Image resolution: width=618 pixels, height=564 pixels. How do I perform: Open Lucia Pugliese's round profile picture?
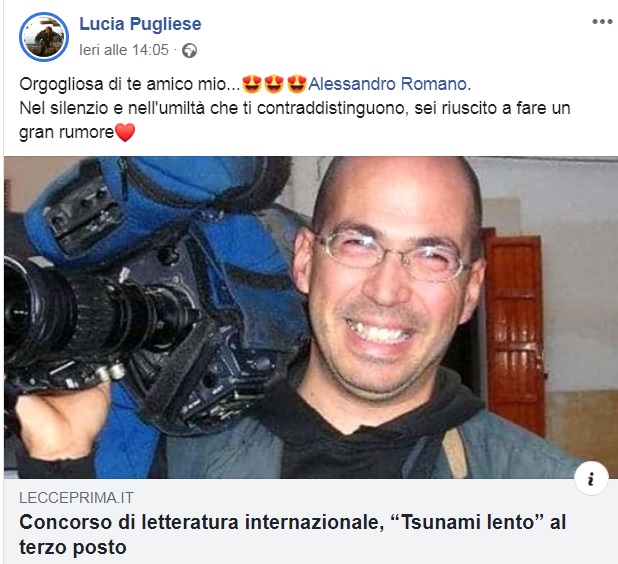point(44,37)
